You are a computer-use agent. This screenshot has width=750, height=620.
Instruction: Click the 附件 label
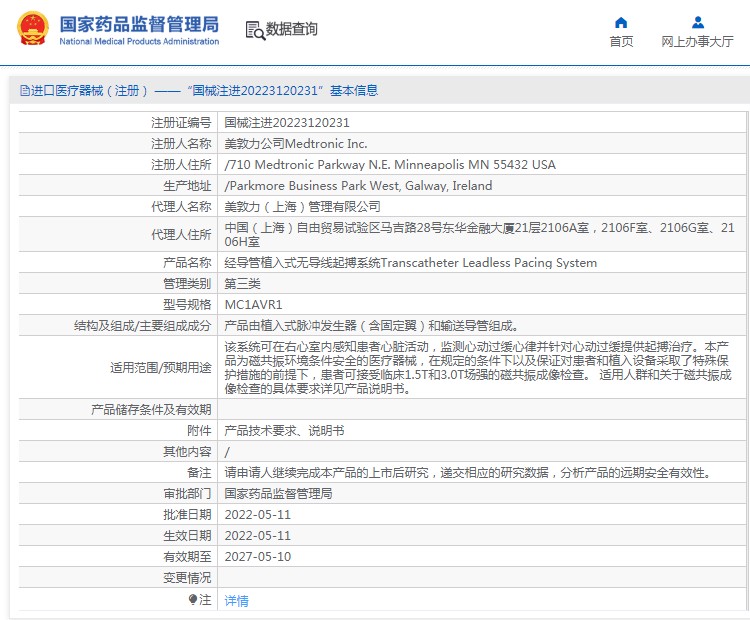199,431
